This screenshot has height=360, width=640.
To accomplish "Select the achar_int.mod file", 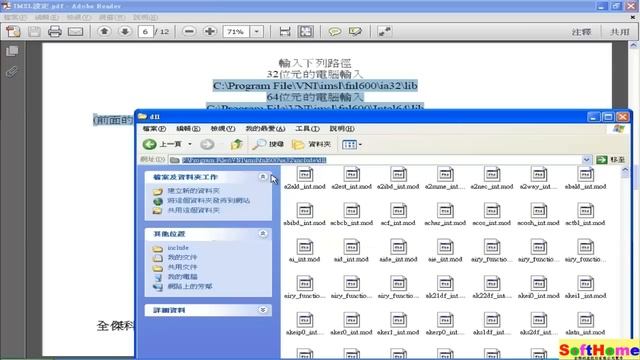I will pos(445,215).
